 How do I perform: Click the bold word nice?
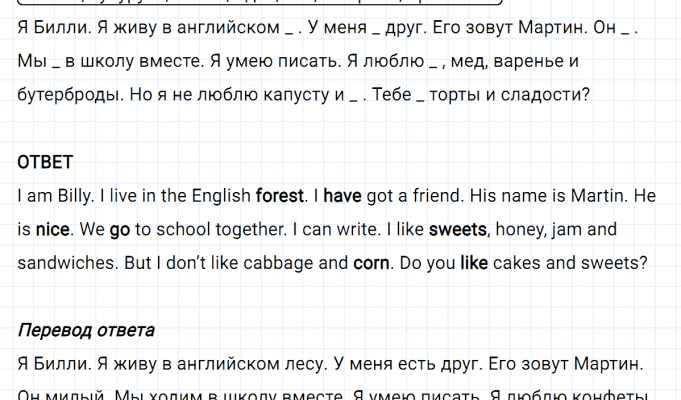(x=52, y=230)
